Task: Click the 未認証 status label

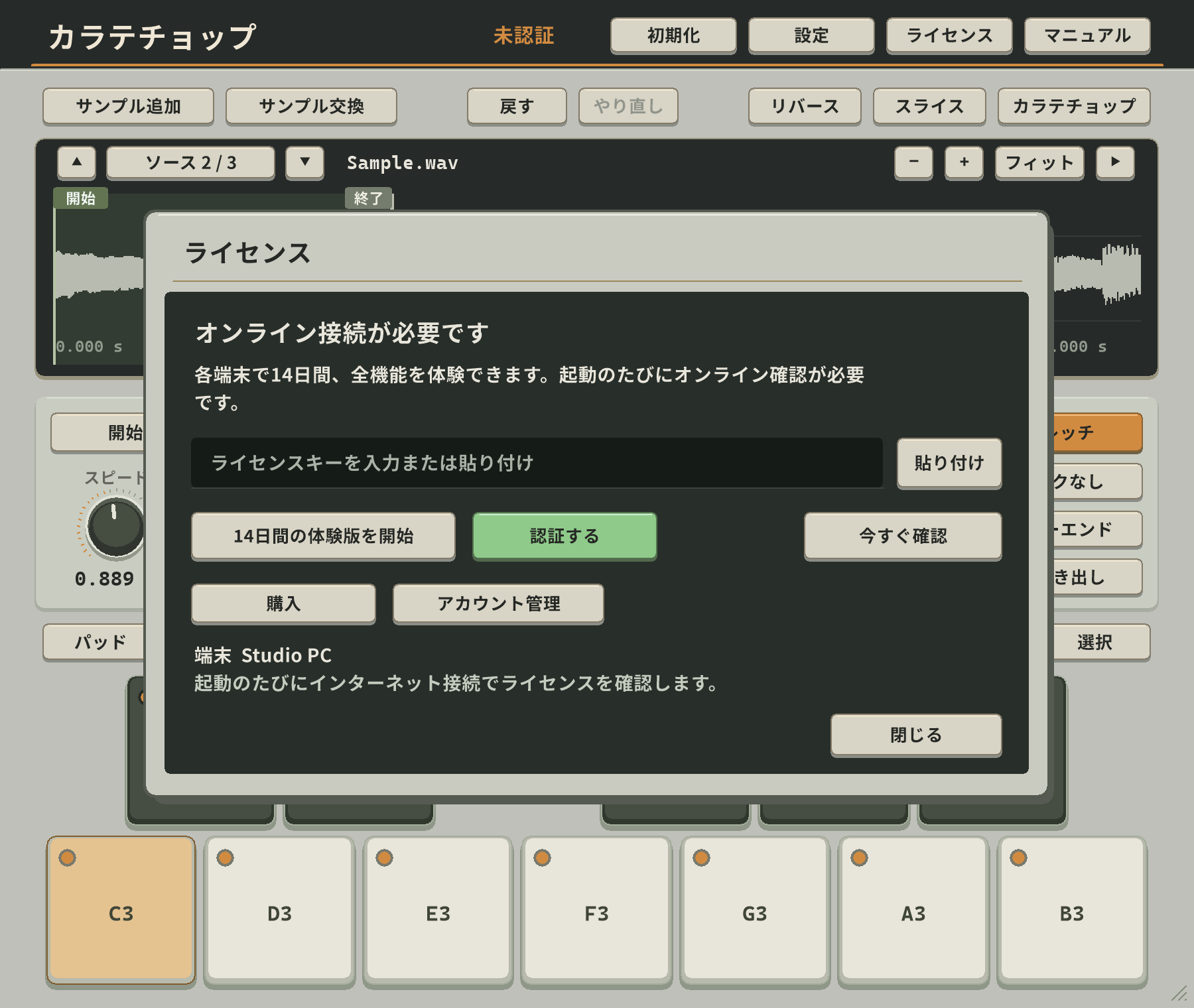Action: click(523, 36)
